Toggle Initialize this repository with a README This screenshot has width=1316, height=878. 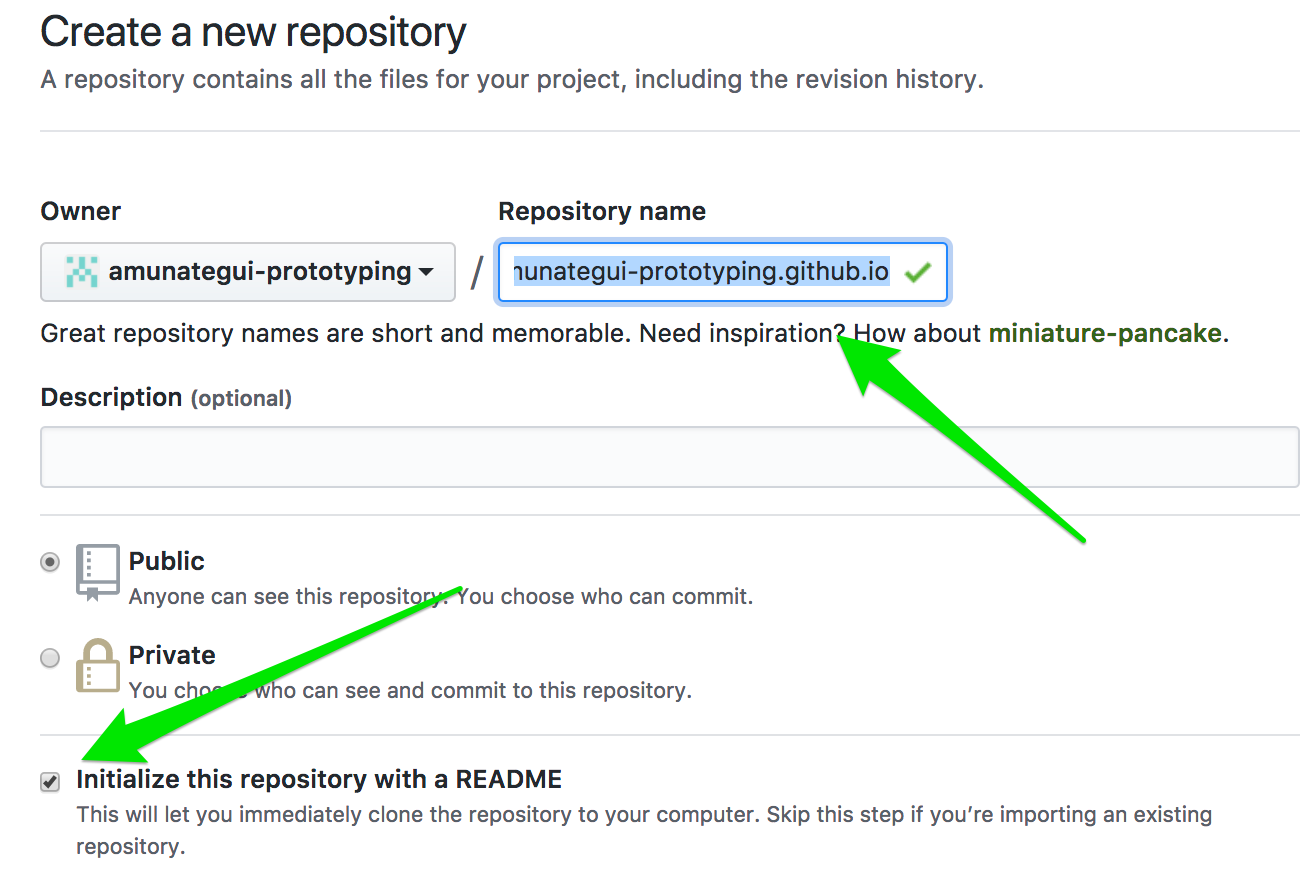[50, 781]
